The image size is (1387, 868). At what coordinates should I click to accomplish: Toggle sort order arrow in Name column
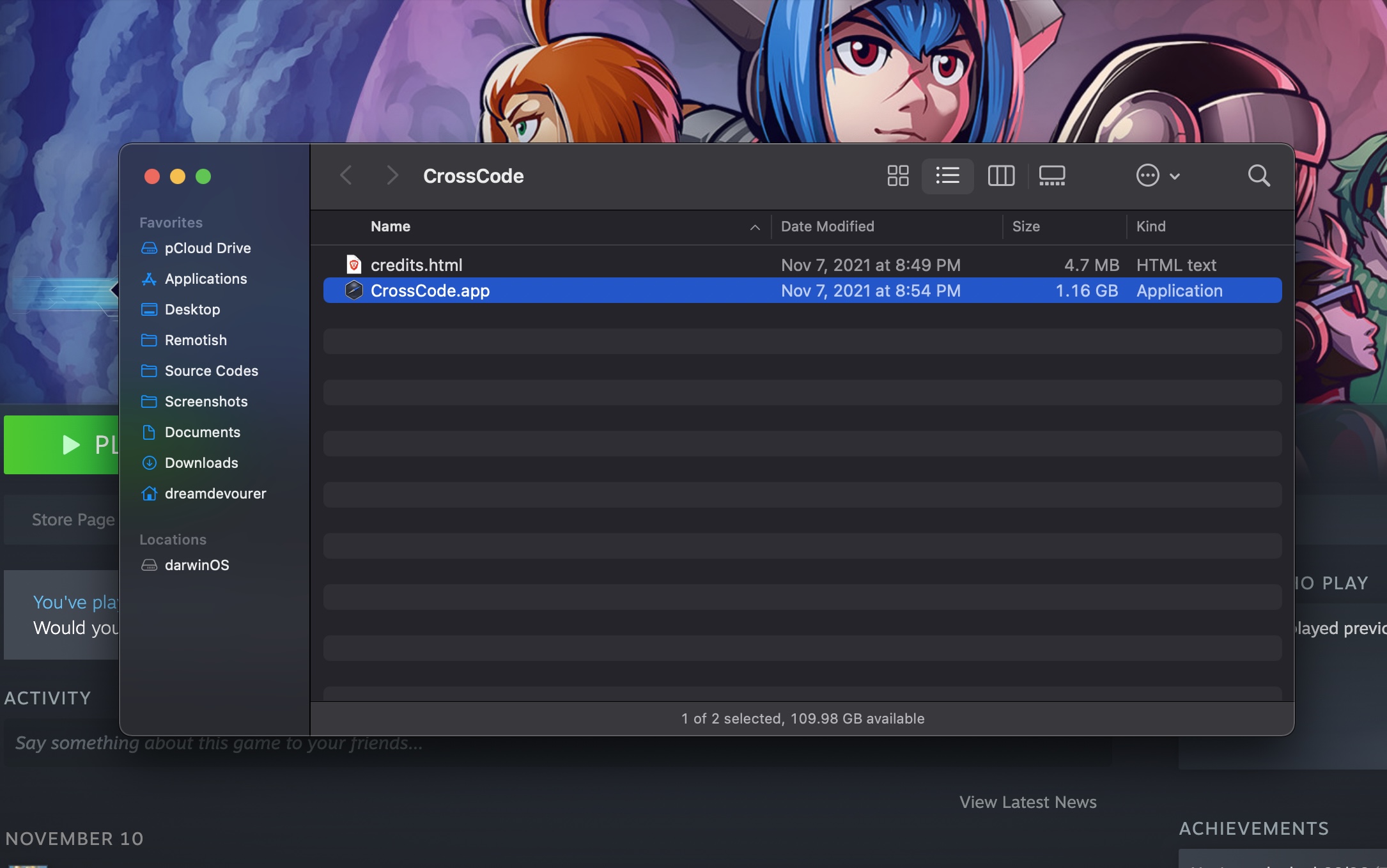755,227
